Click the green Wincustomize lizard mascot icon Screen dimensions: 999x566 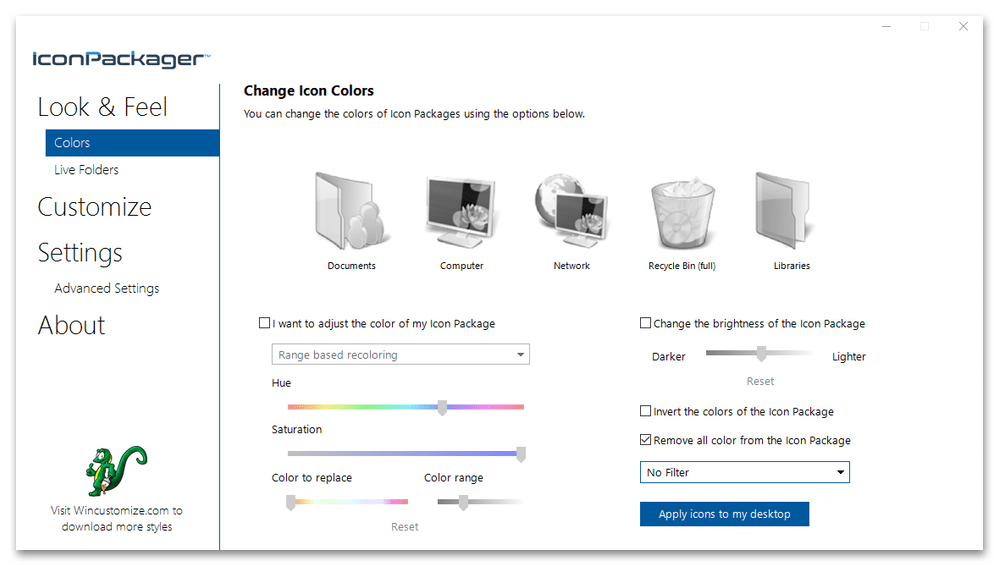click(x=115, y=471)
